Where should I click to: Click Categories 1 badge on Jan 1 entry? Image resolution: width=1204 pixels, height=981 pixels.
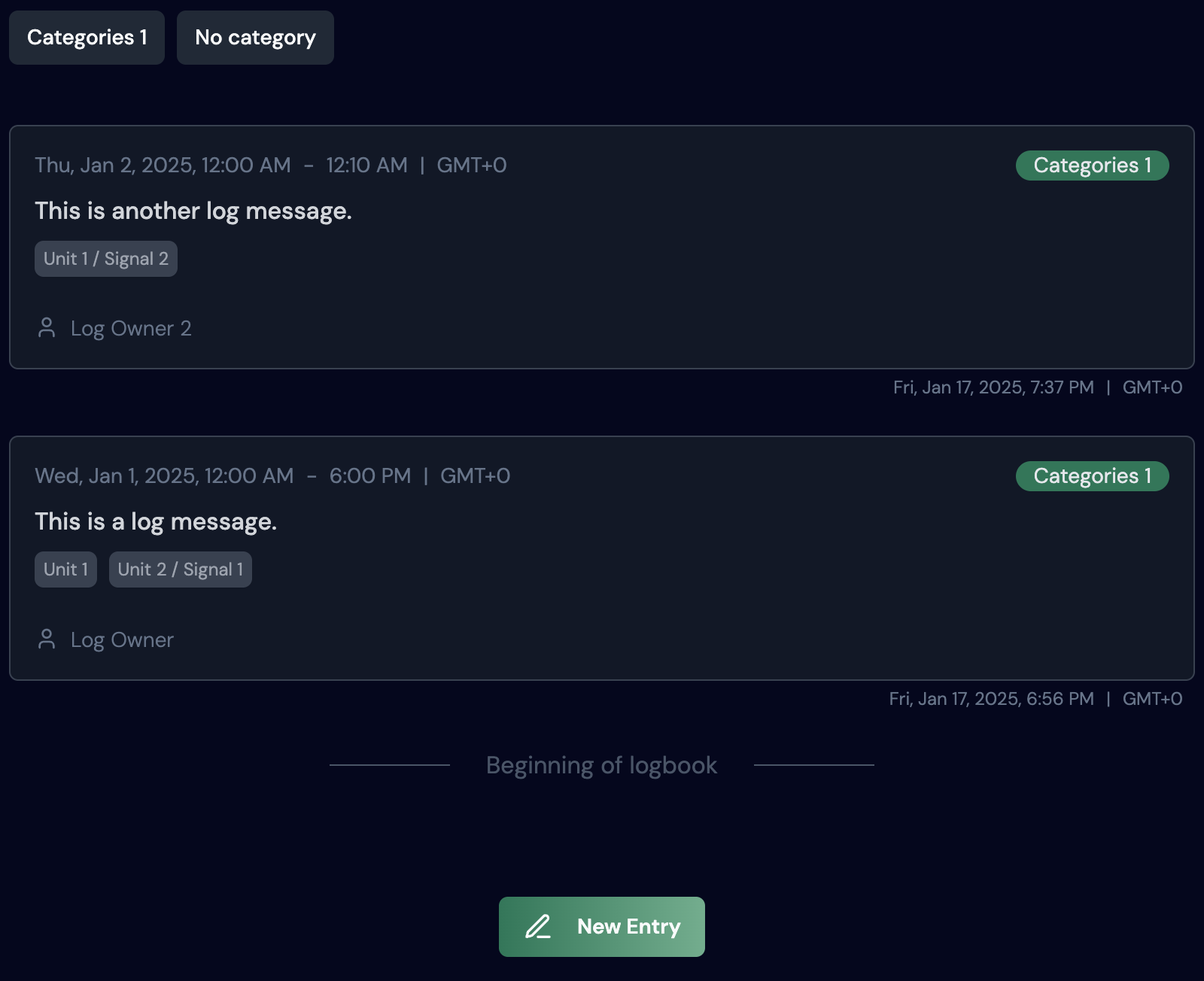click(1092, 476)
